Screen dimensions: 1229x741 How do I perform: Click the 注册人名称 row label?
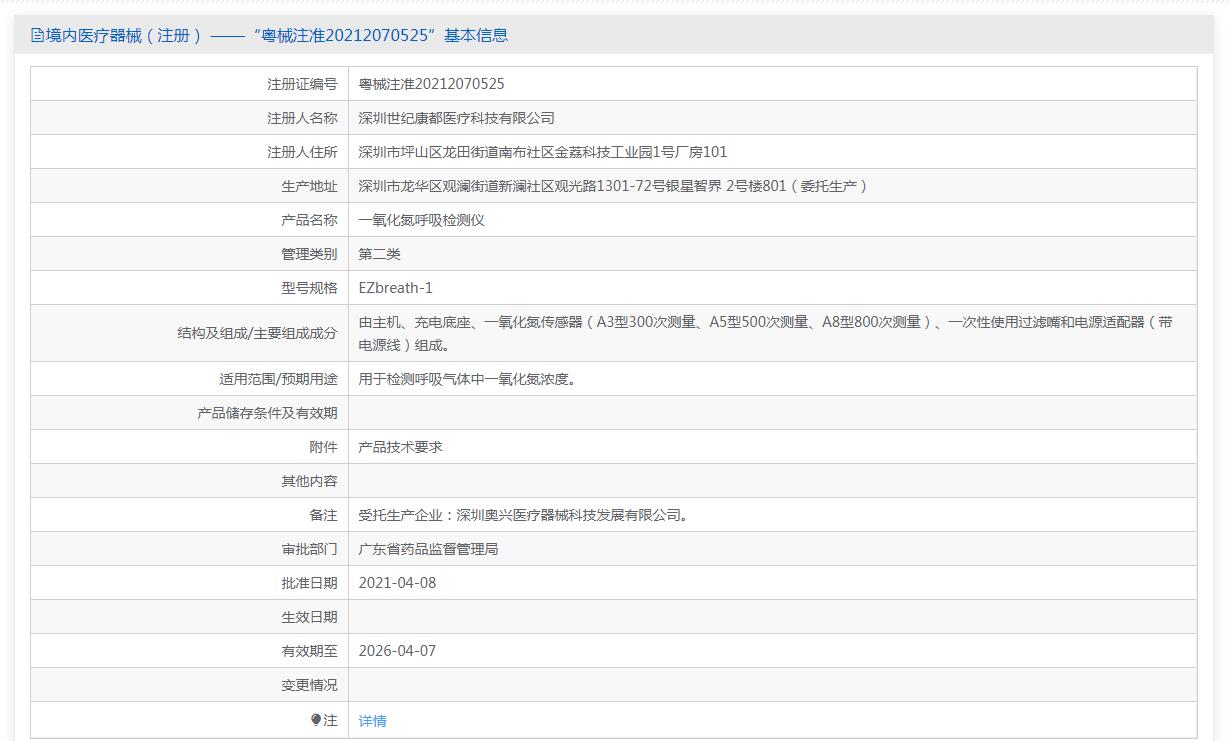point(302,118)
